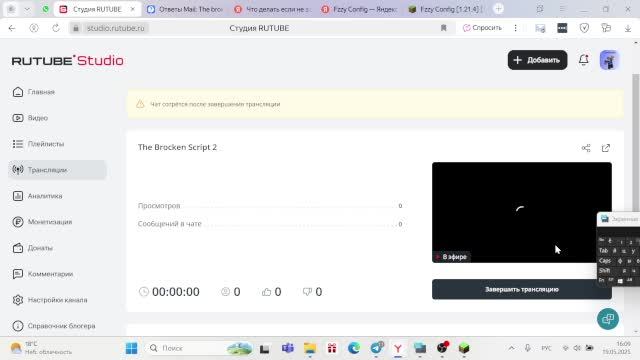Viewport: 640px width, 360px height.
Task: Click the RUTUBE Studio logo
Action: 68,60
